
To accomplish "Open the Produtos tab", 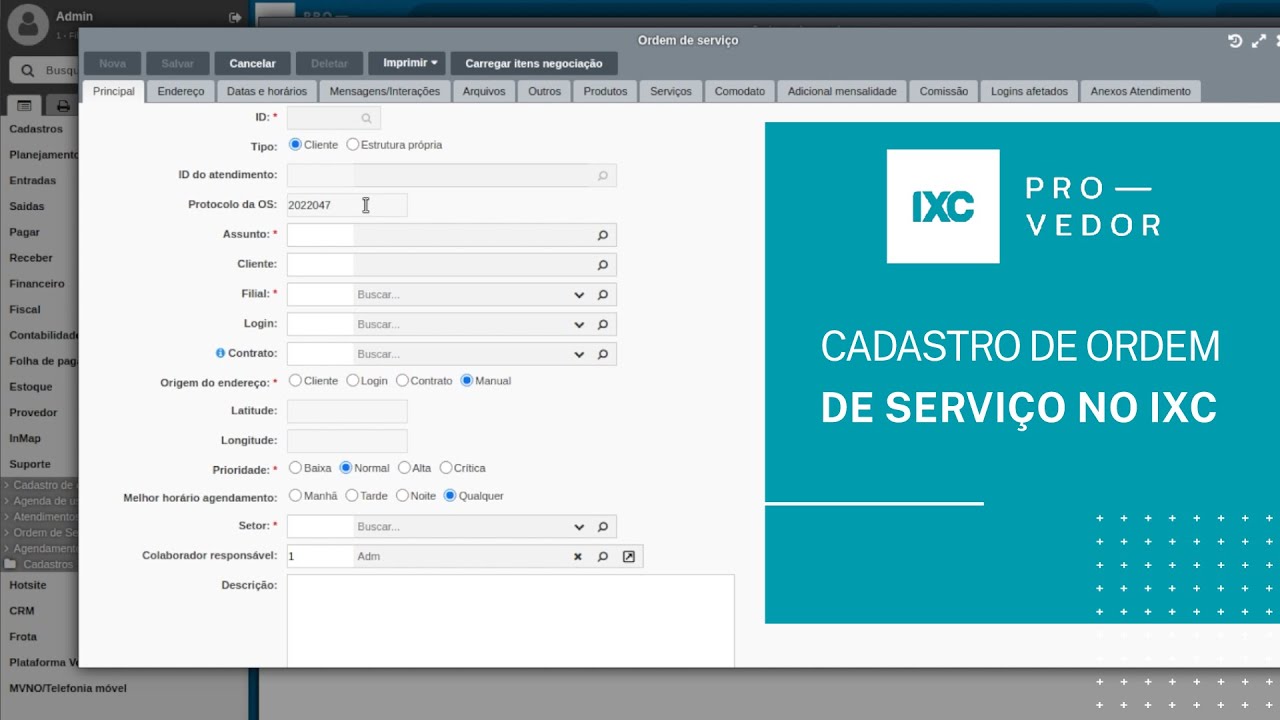I will (605, 91).
